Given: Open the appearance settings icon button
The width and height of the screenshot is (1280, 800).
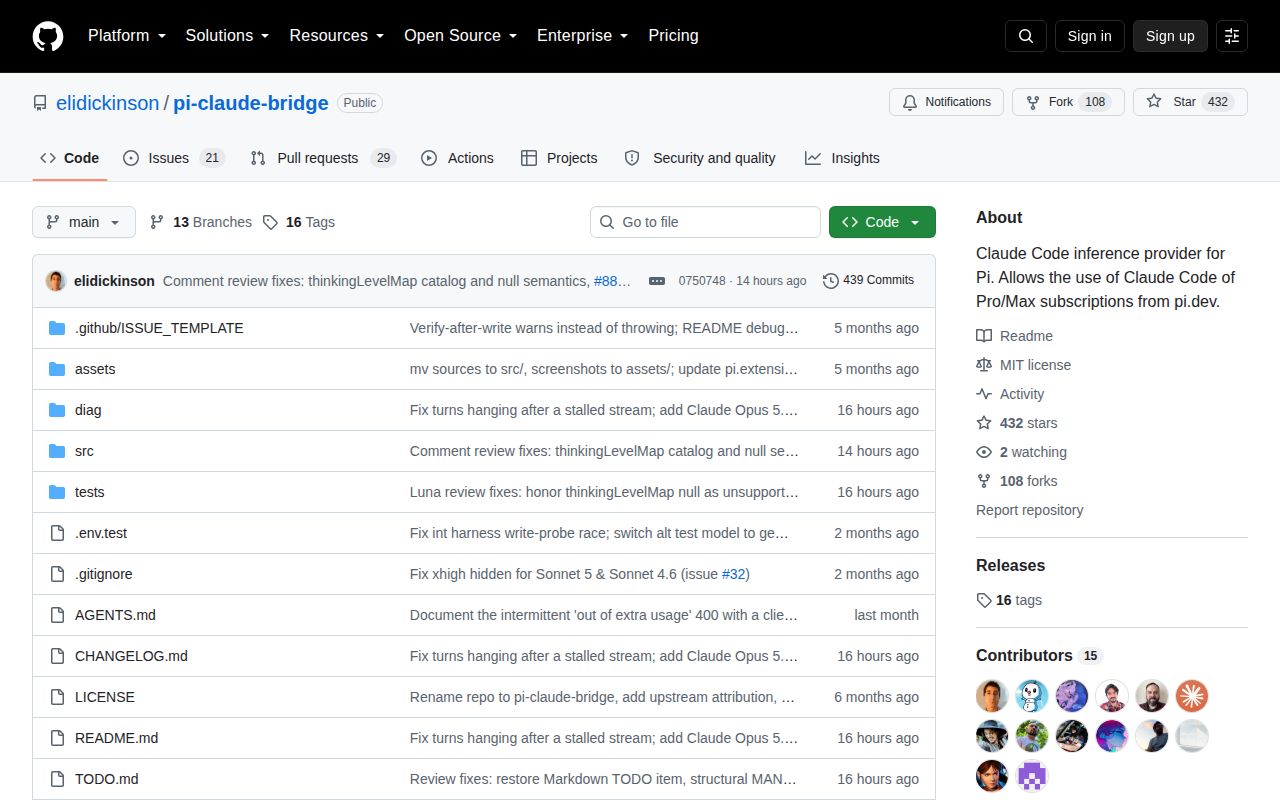Looking at the screenshot, I should click(1232, 36).
